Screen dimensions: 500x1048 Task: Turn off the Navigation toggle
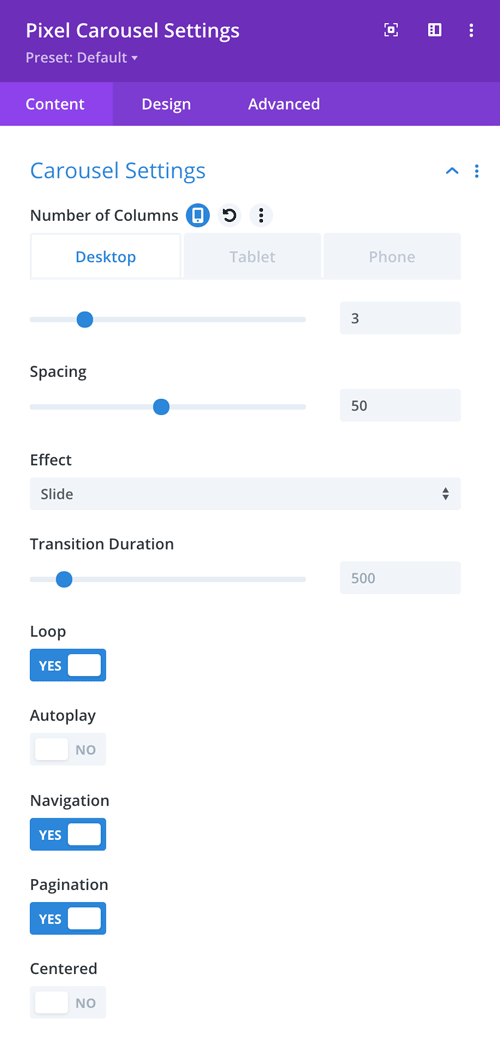click(x=68, y=834)
